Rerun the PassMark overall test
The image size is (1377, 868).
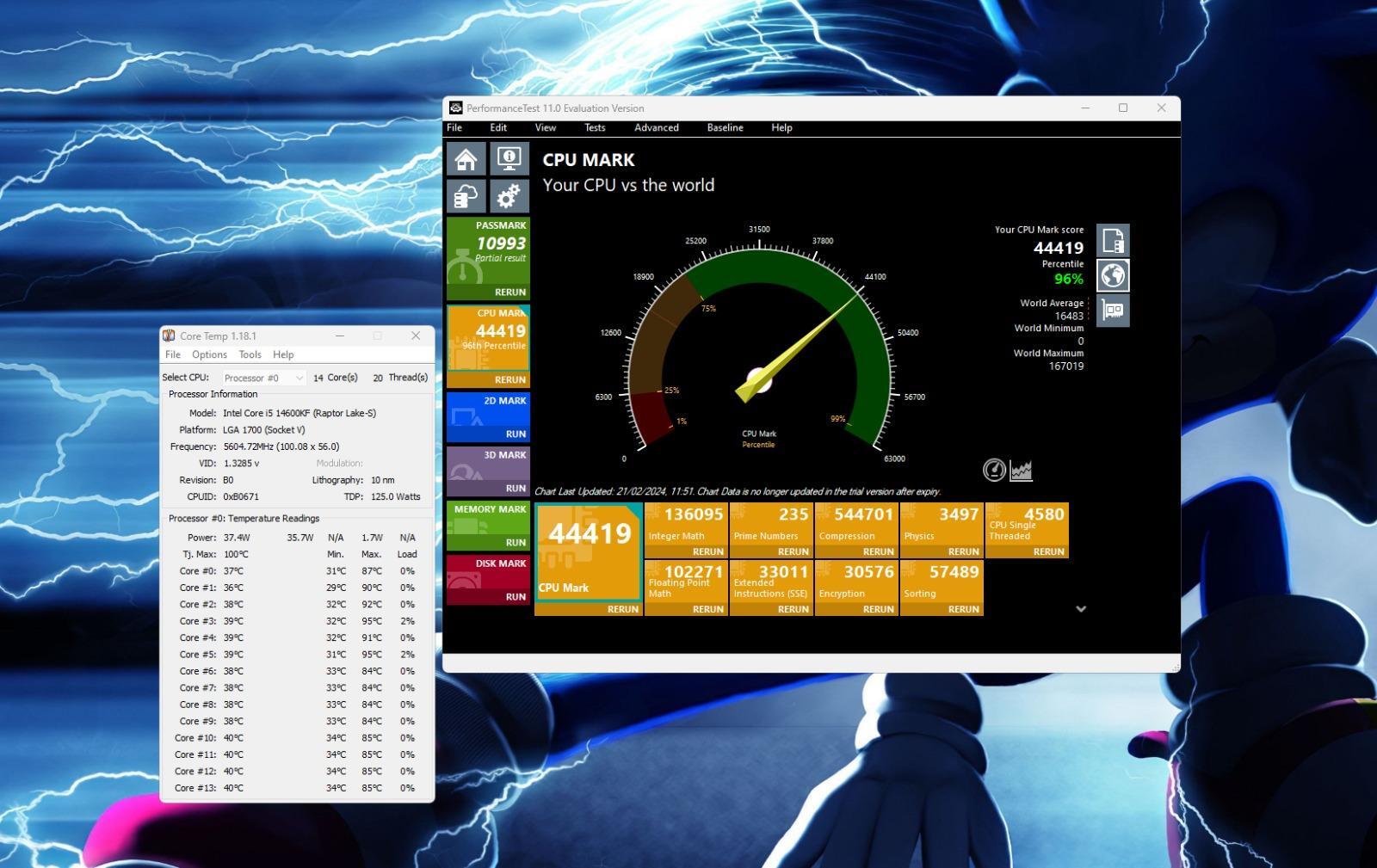pos(509,292)
